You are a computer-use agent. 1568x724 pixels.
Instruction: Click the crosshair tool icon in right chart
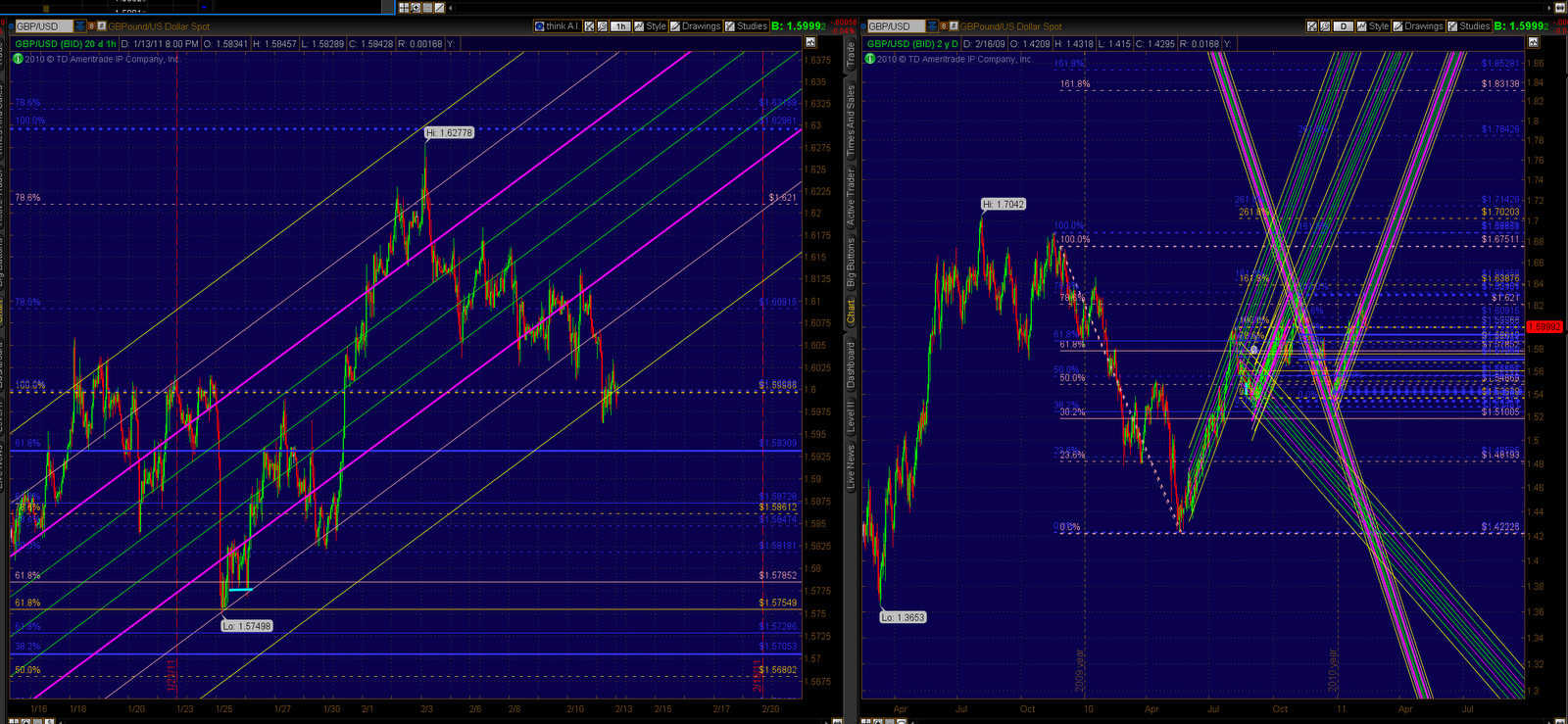(1311, 26)
